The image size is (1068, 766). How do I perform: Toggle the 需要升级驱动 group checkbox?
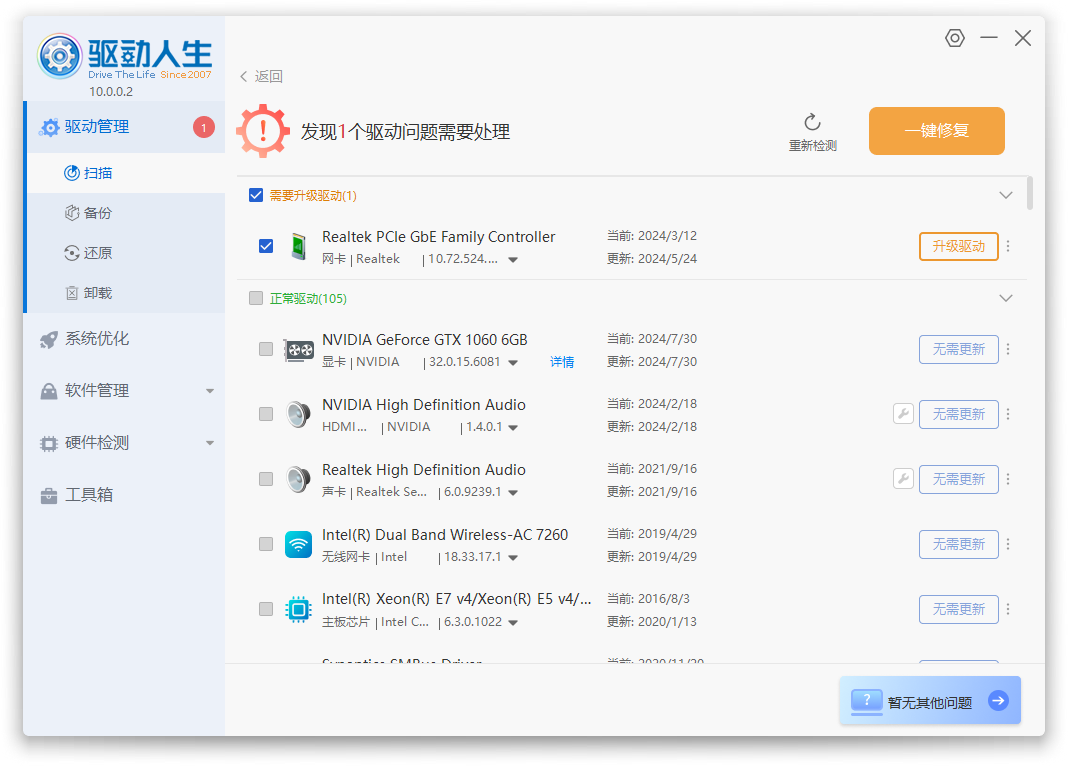click(x=256, y=195)
